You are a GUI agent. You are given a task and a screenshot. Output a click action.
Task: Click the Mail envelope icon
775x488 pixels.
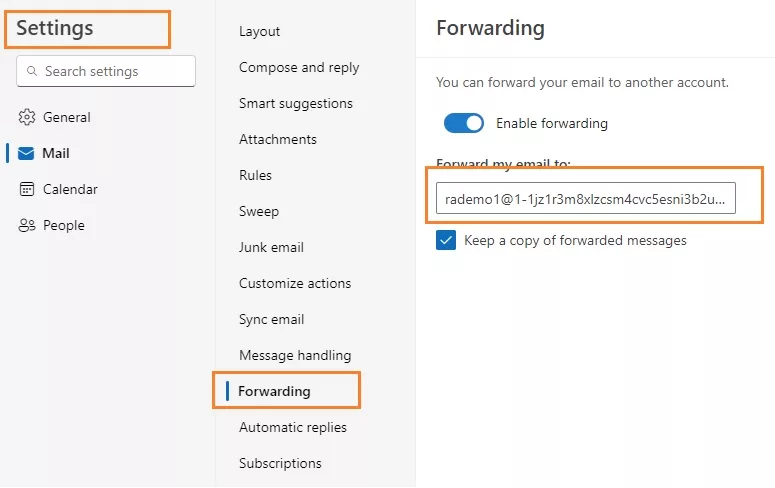[27, 153]
